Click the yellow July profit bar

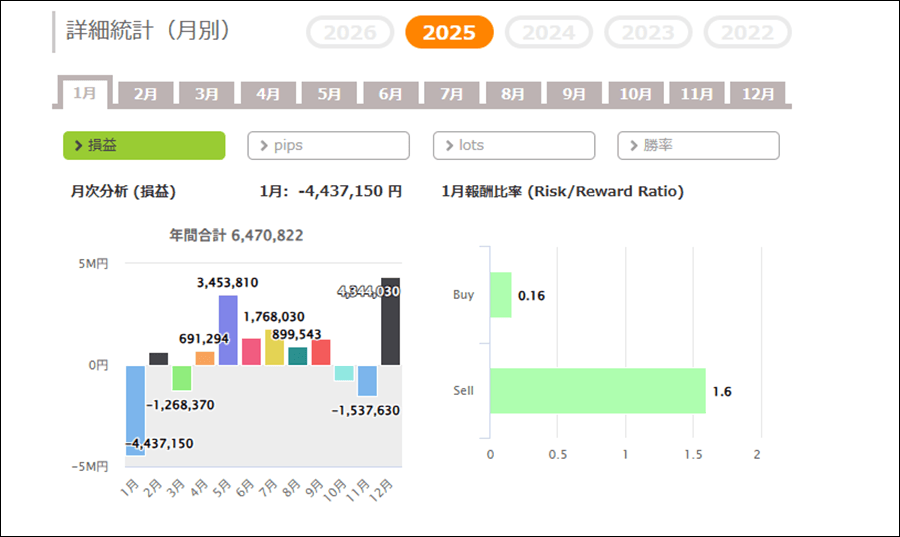[x=274, y=348]
